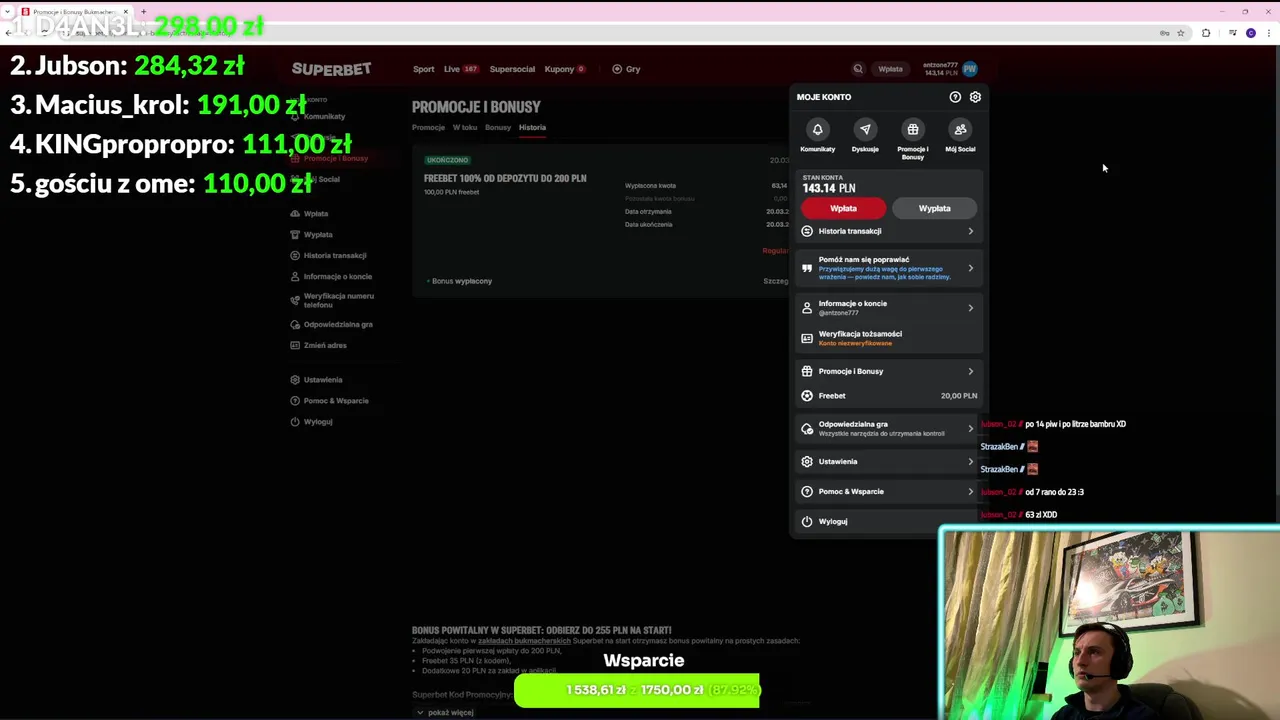Switch to the Bonusy tab

pos(498,127)
